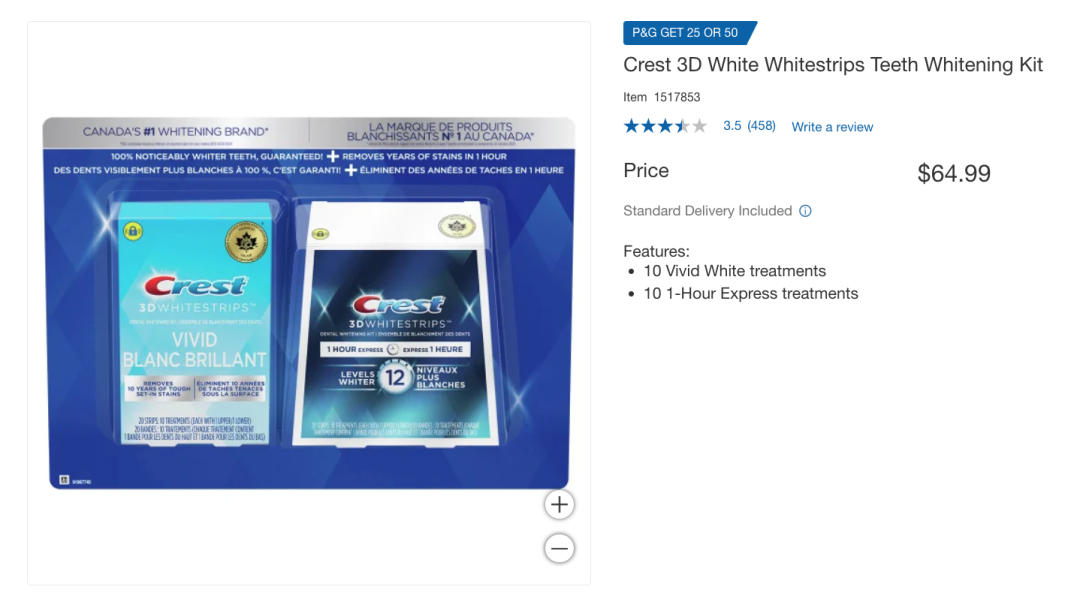
Task: Zoom out of the product image
Action: pyautogui.click(x=559, y=549)
